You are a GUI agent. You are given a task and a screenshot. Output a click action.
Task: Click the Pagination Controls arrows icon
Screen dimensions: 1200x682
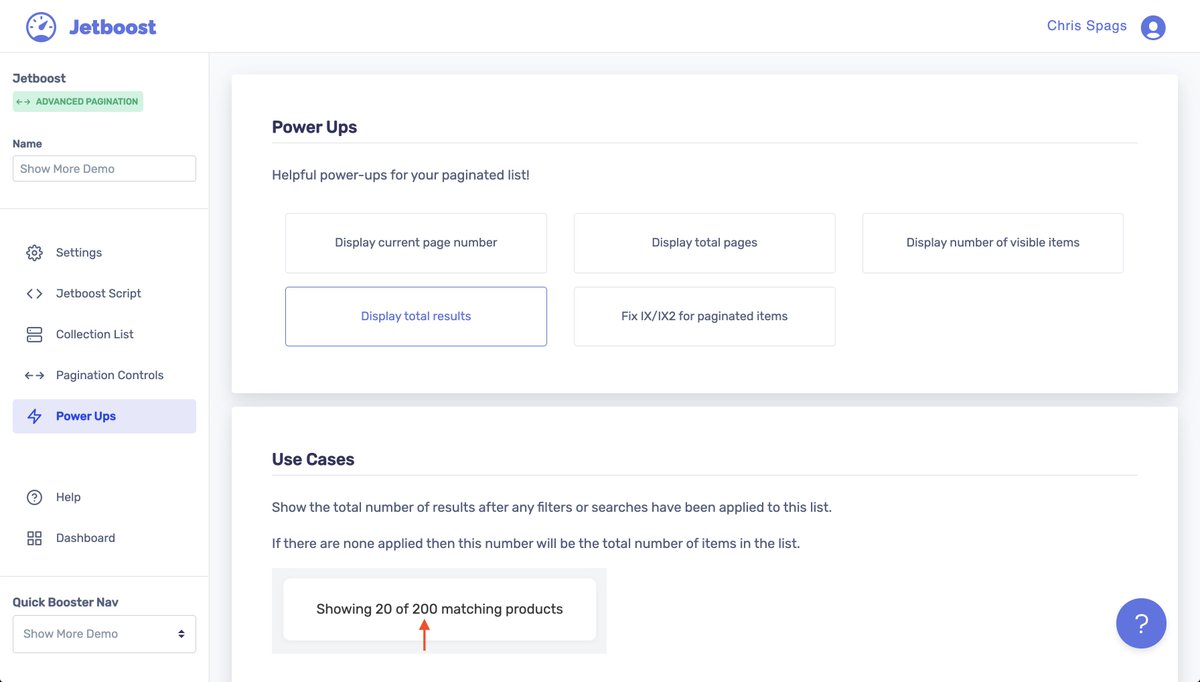click(x=34, y=376)
